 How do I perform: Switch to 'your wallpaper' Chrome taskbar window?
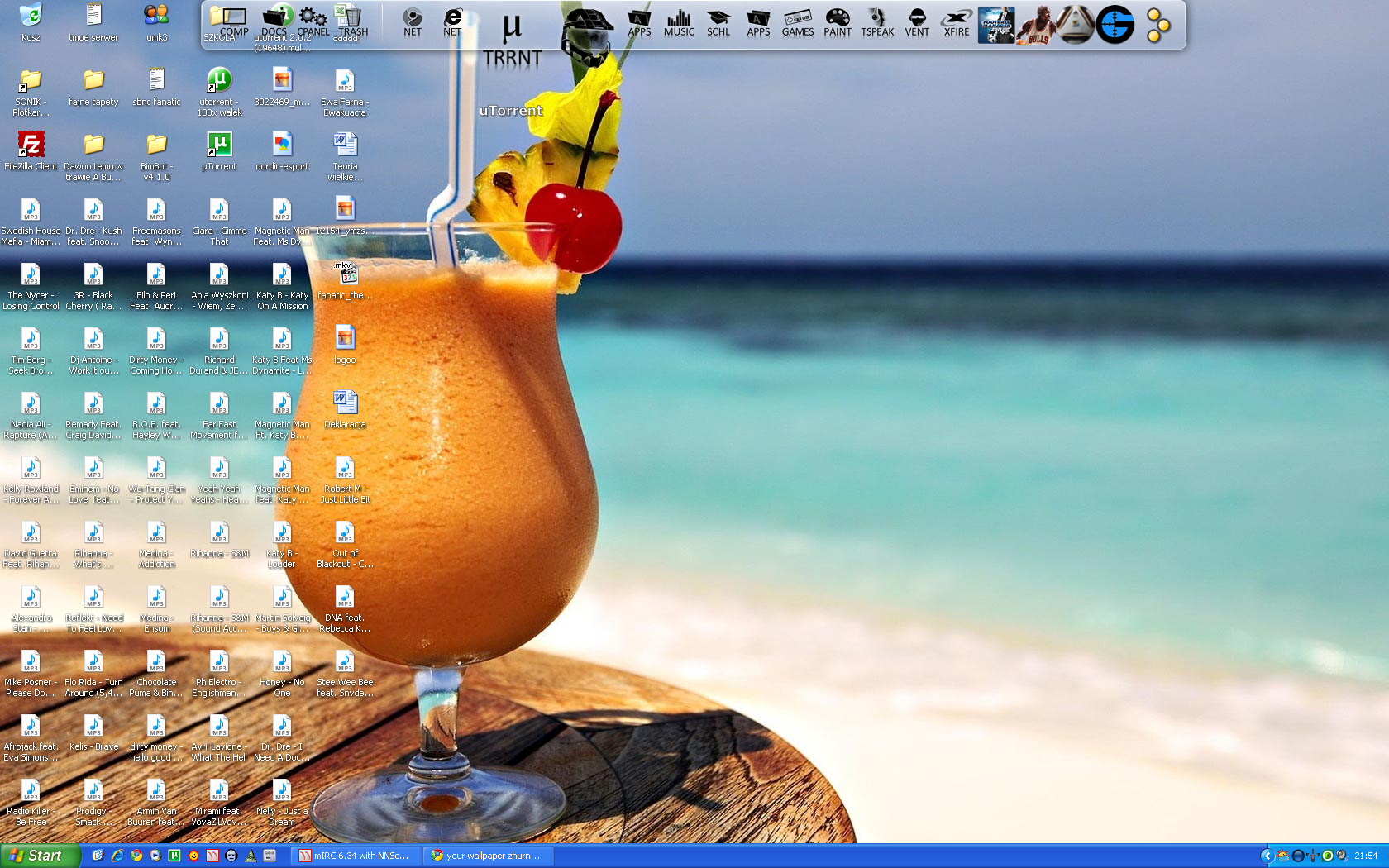point(488,856)
